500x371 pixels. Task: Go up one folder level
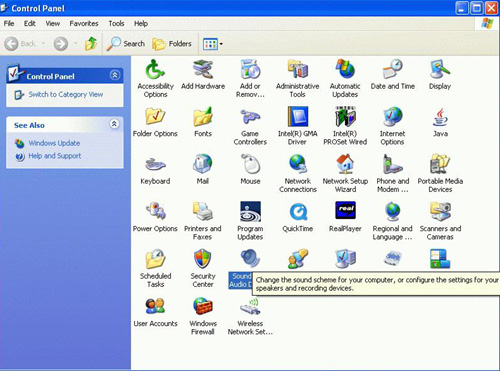click(x=91, y=44)
